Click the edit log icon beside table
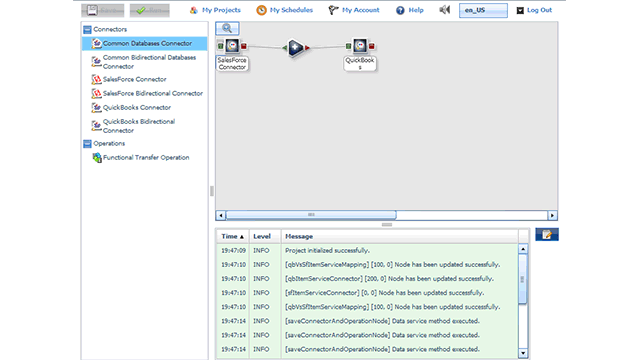Screen dimensions: 640x360 tap(547, 234)
